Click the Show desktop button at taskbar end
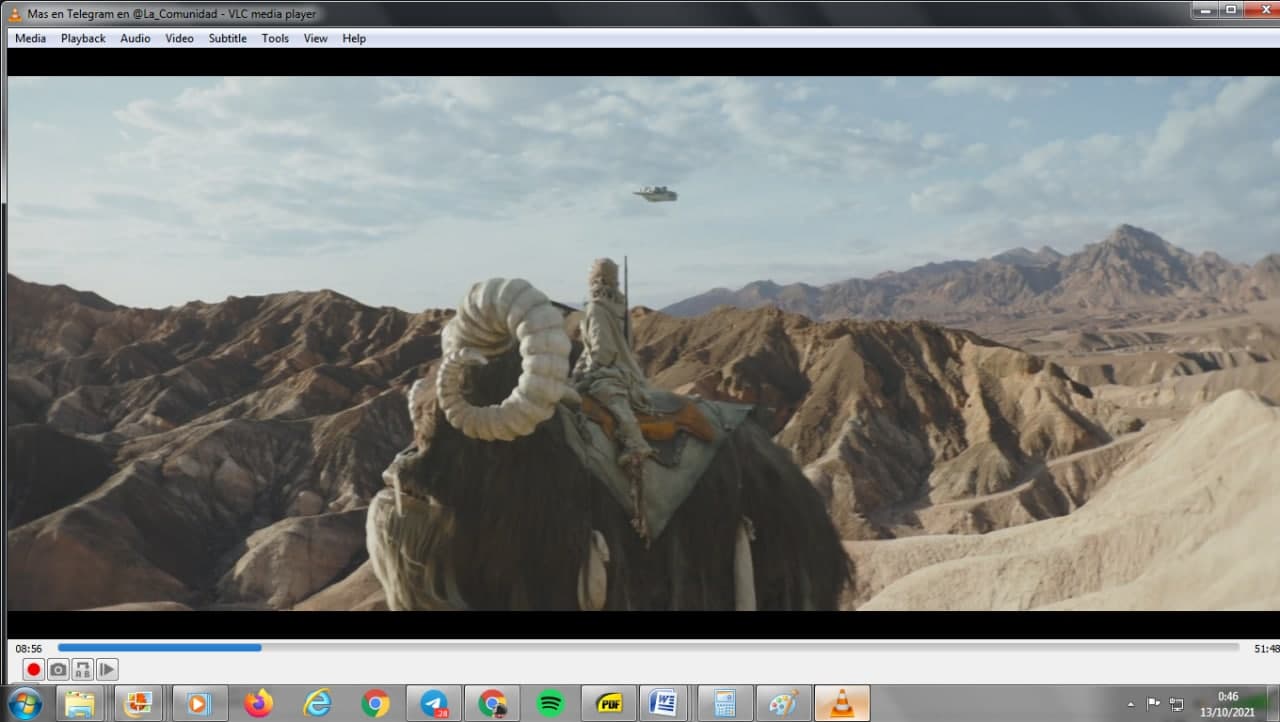1280x722 pixels. (1273, 703)
